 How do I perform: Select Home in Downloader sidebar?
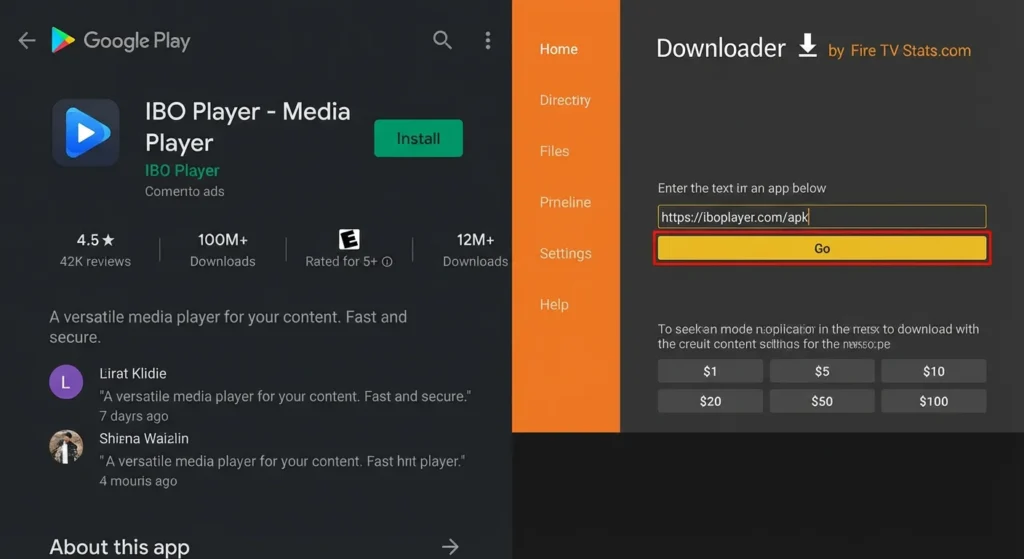pos(558,49)
